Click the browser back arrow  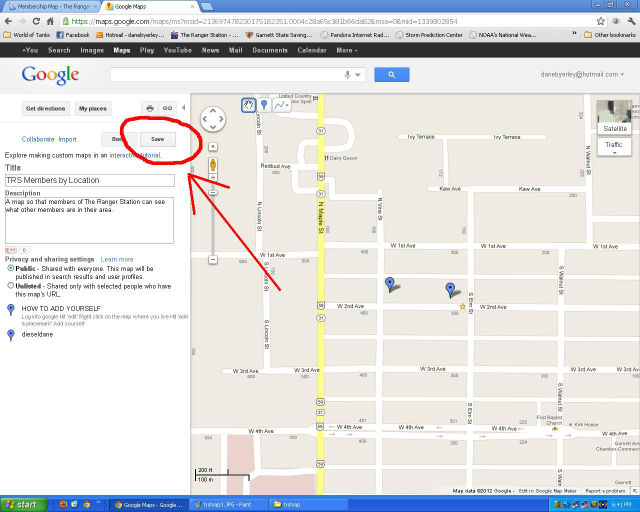9,21
